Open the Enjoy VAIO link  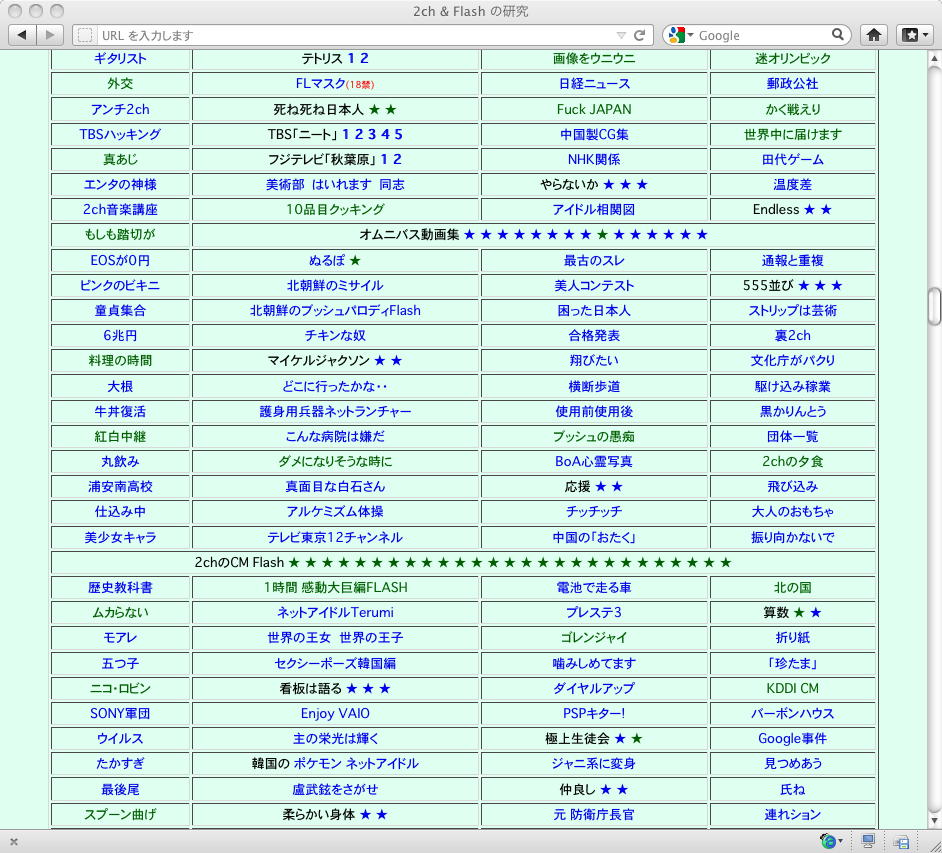coord(335,714)
